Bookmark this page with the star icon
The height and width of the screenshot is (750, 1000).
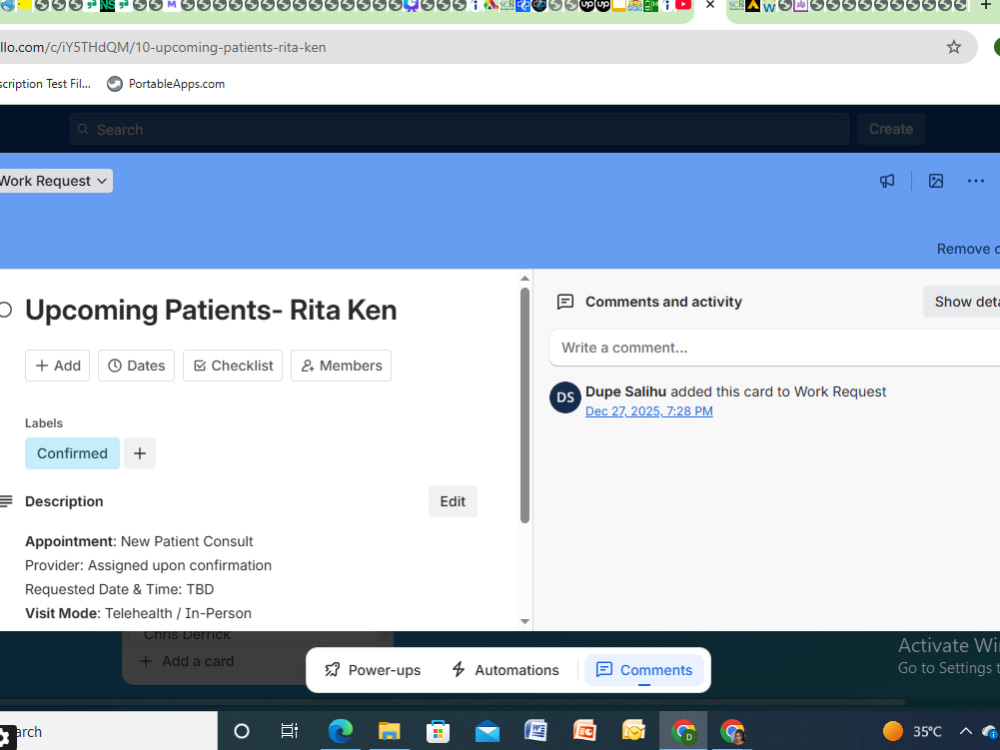(953, 47)
